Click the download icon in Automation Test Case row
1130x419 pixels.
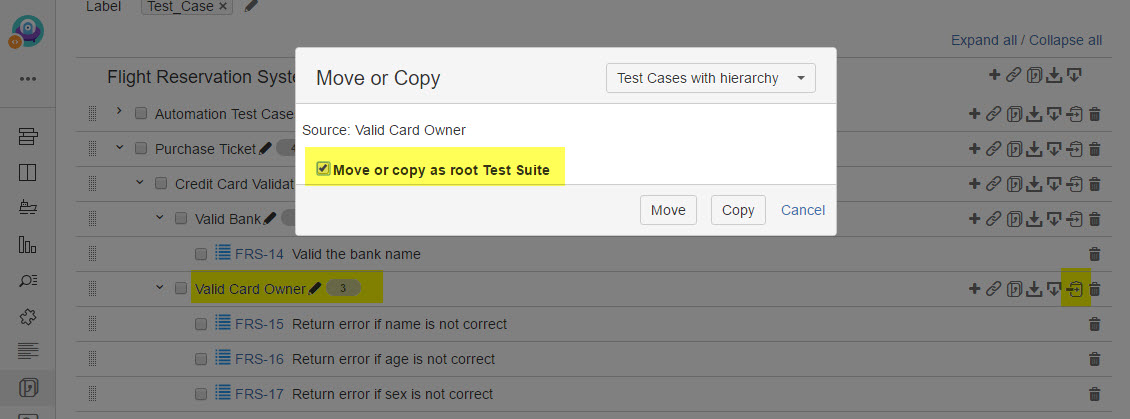pos(1034,114)
